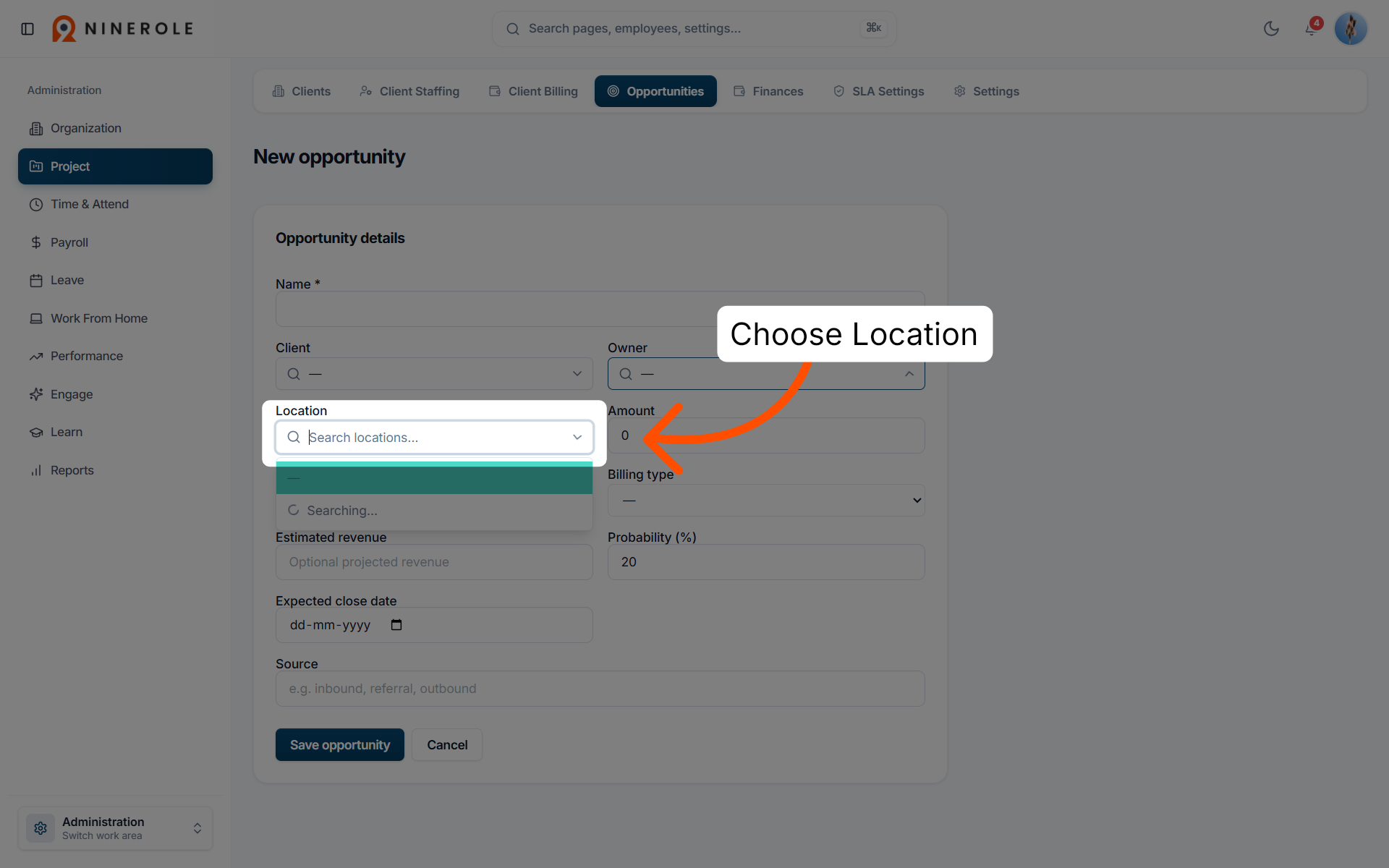The height and width of the screenshot is (868, 1389).
Task: Expand the Client dropdown
Action: pyautogui.click(x=434, y=374)
